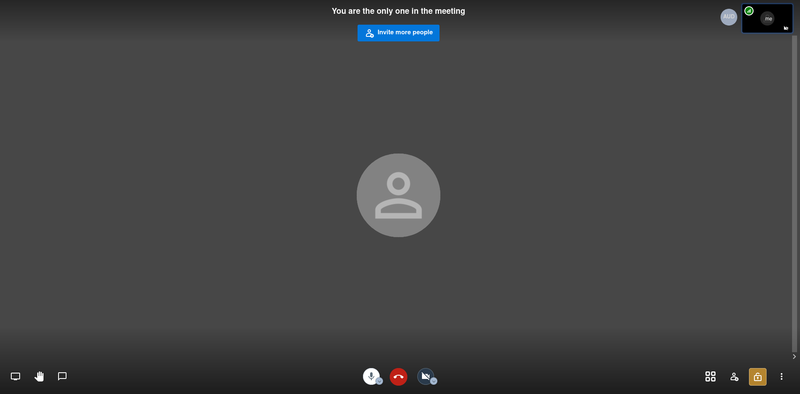This screenshot has height=394, width=800.
Task: Select the AUD participant avatar
Action: pos(729,17)
